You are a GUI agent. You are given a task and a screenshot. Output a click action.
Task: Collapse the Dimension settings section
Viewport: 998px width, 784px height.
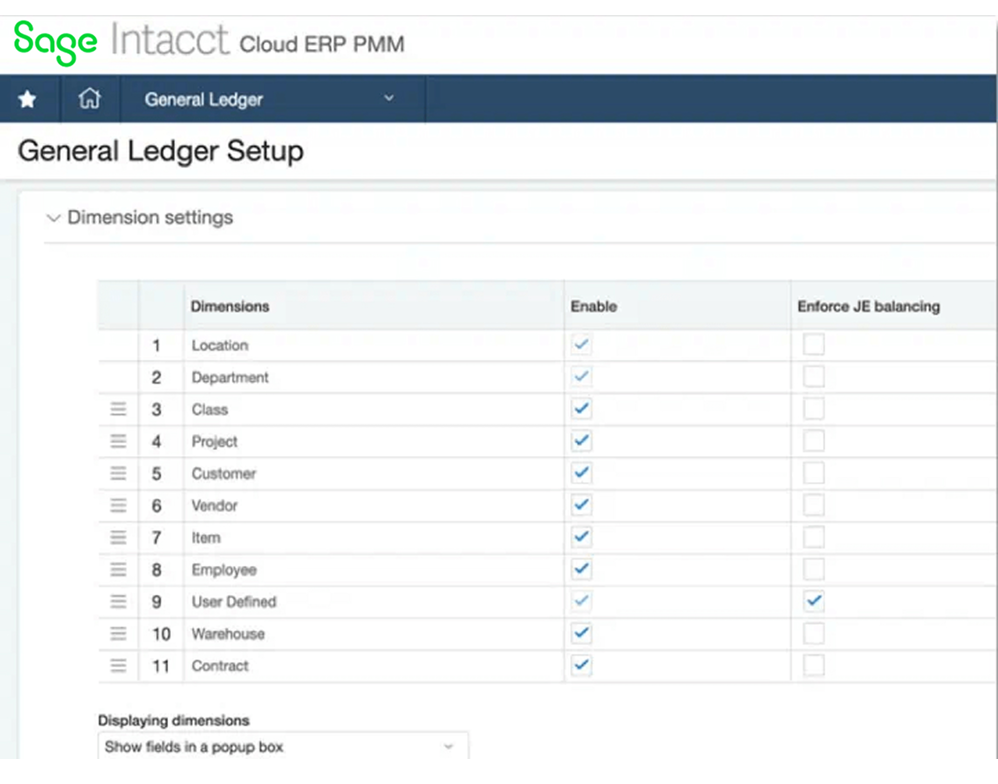(x=53, y=218)
